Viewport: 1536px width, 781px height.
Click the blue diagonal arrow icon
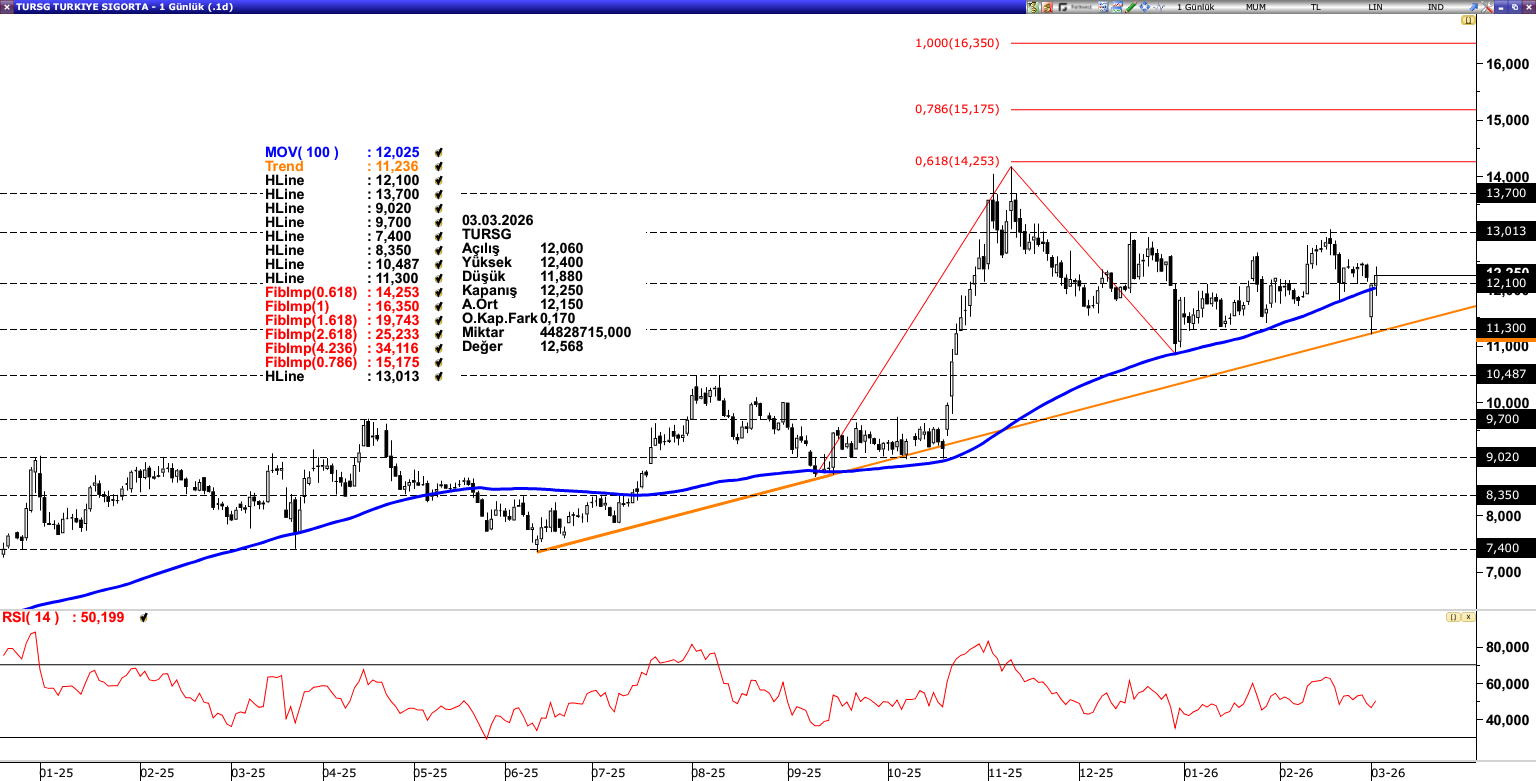coord(1474,7)
